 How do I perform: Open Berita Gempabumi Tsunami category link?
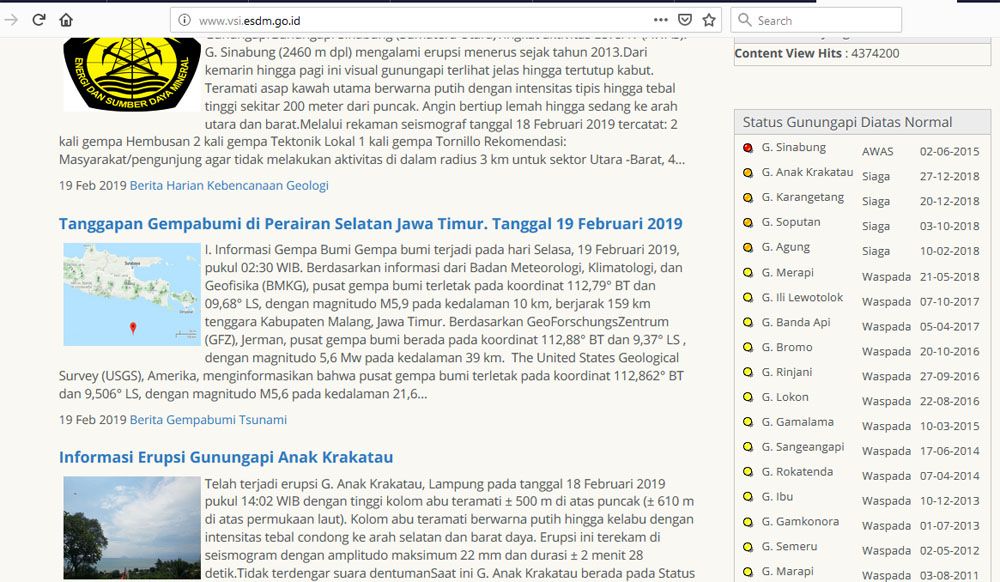pyautogui.click(x=208, y=419)
